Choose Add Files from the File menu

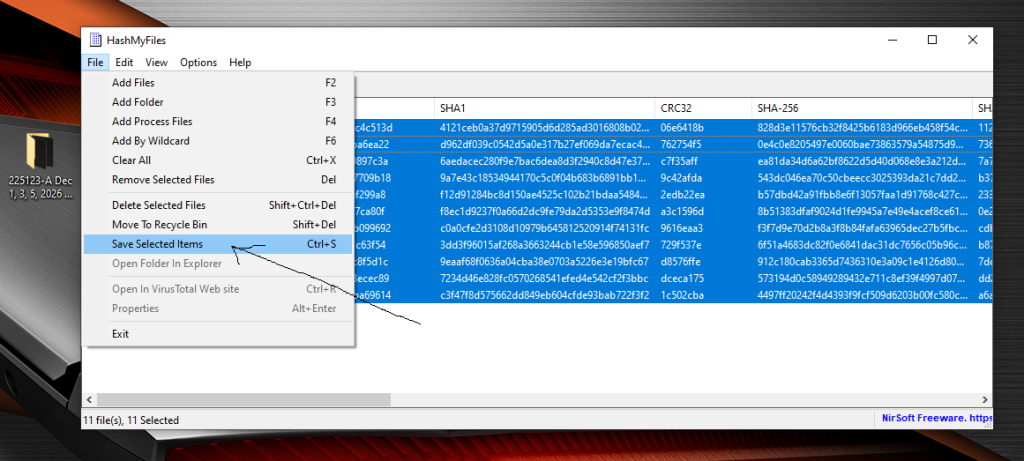click(218, 83)
